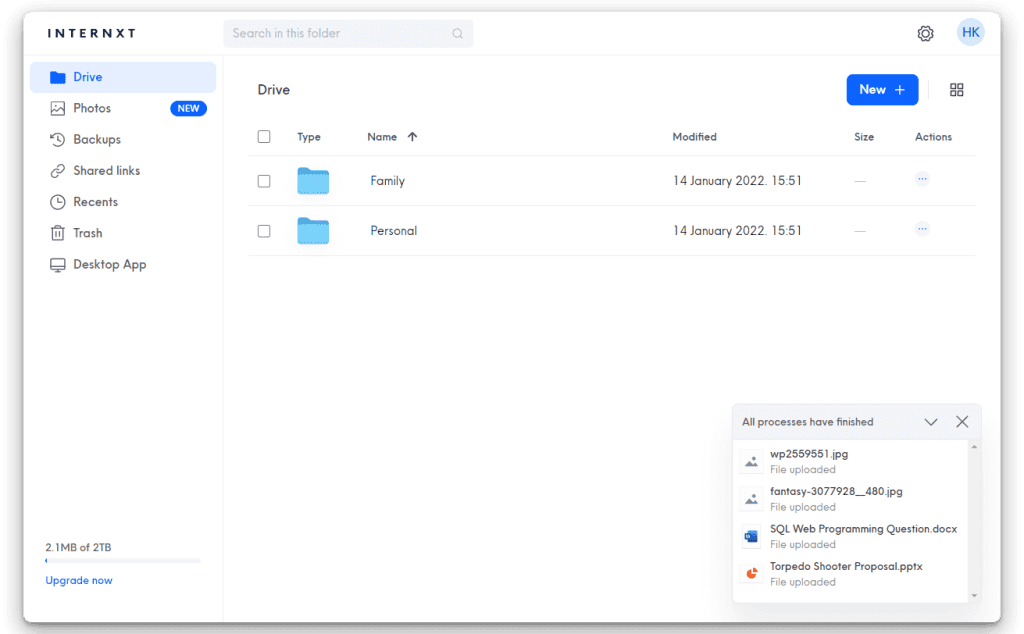Image resolution: width=1024 pixels, height=634 pixels.
Task: Toggle the select-all checkbox in header
Action: (264, 137)
